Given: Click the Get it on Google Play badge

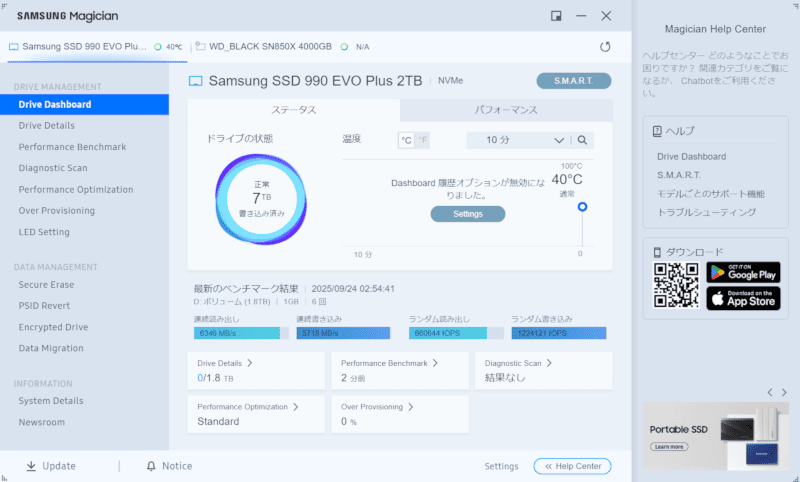Looking at the screenshot, I should click(742, 272).
